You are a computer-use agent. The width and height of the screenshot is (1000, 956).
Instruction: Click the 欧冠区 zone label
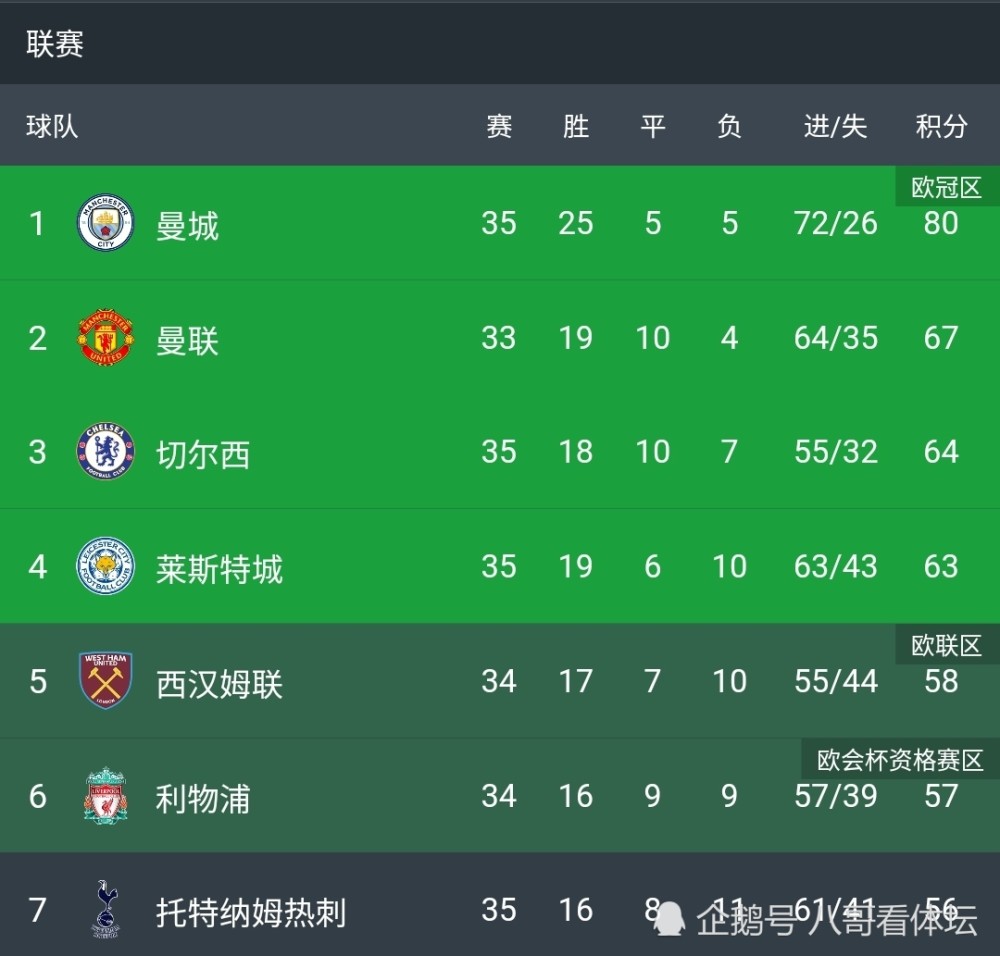pos(946,187)
